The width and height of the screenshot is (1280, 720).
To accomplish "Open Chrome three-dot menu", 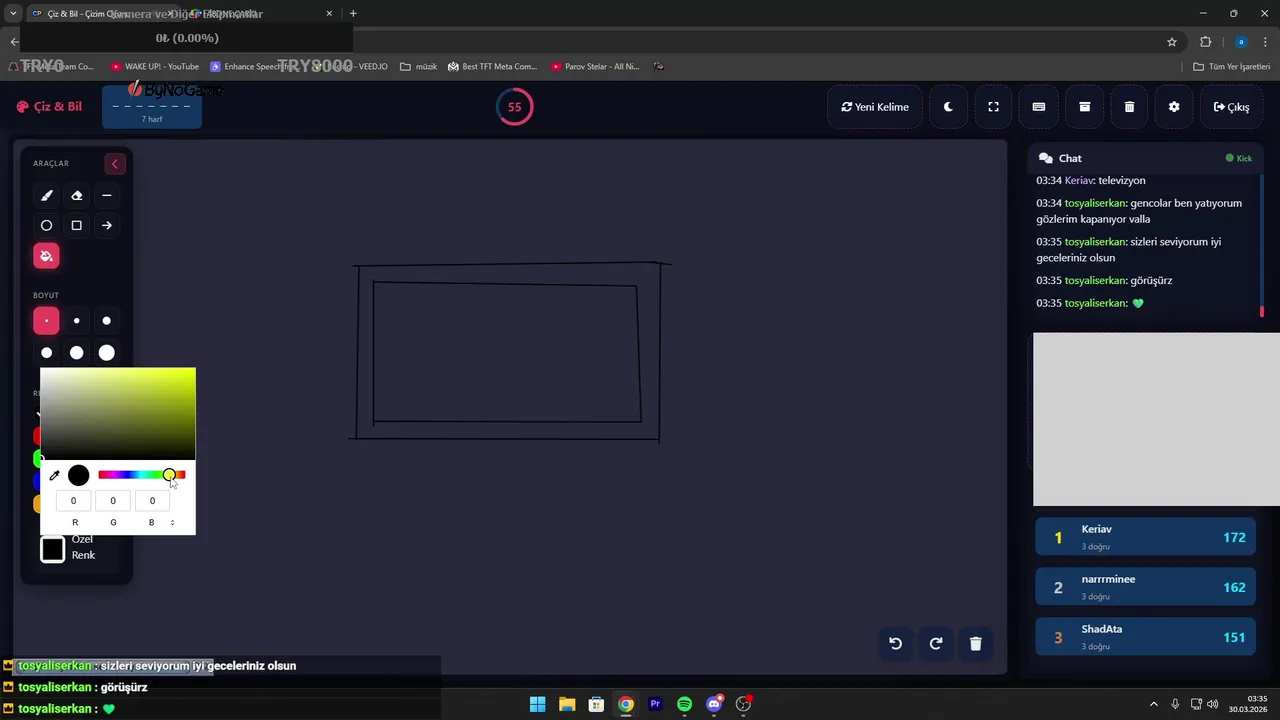I will tap(1265, 42).
